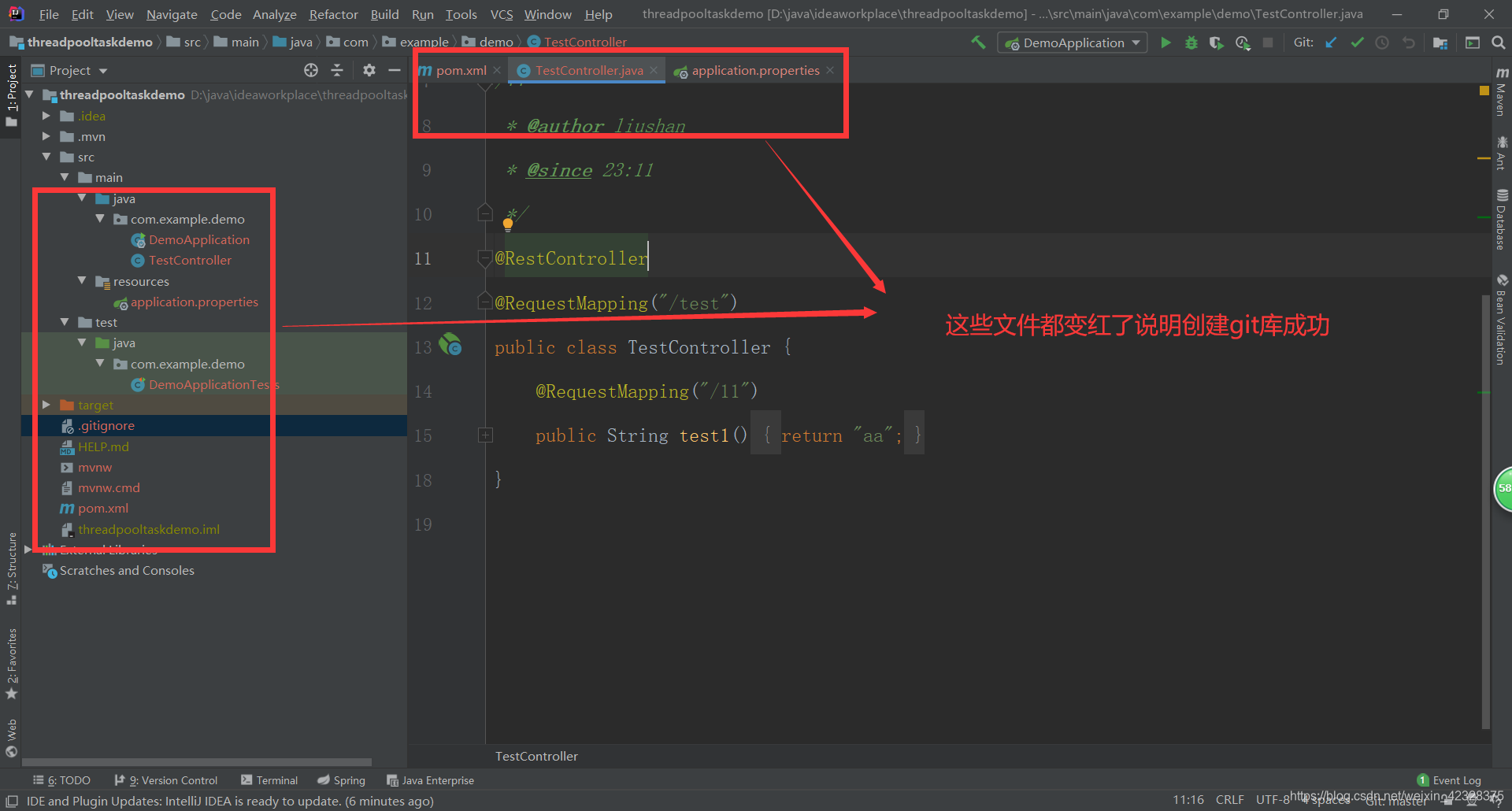Collapse the resources folder
Screen dimensions: 1512x811
click(82, 281)
